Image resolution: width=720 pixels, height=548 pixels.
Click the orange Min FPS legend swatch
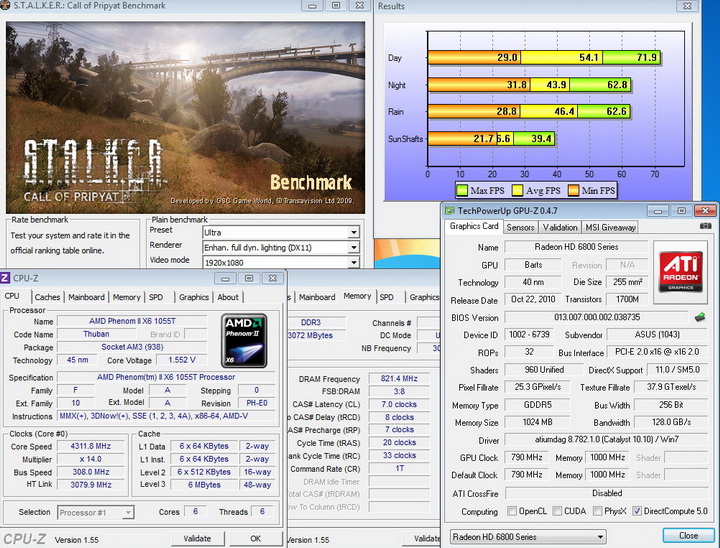tap(573, 190)
